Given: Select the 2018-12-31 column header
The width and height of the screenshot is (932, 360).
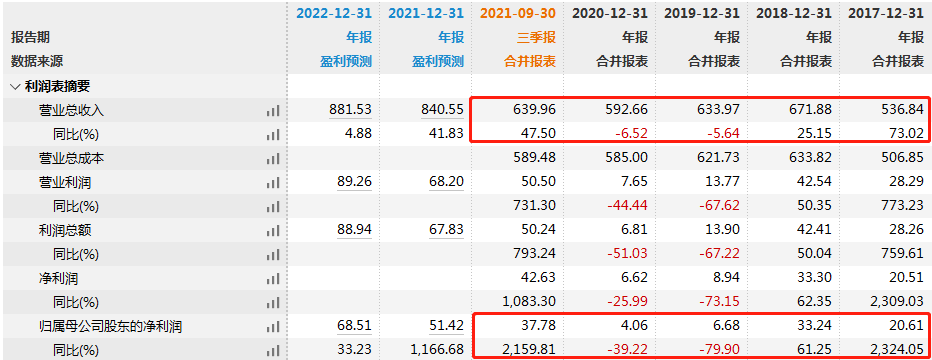Looking at the screenshot, I should pos(794,14).
